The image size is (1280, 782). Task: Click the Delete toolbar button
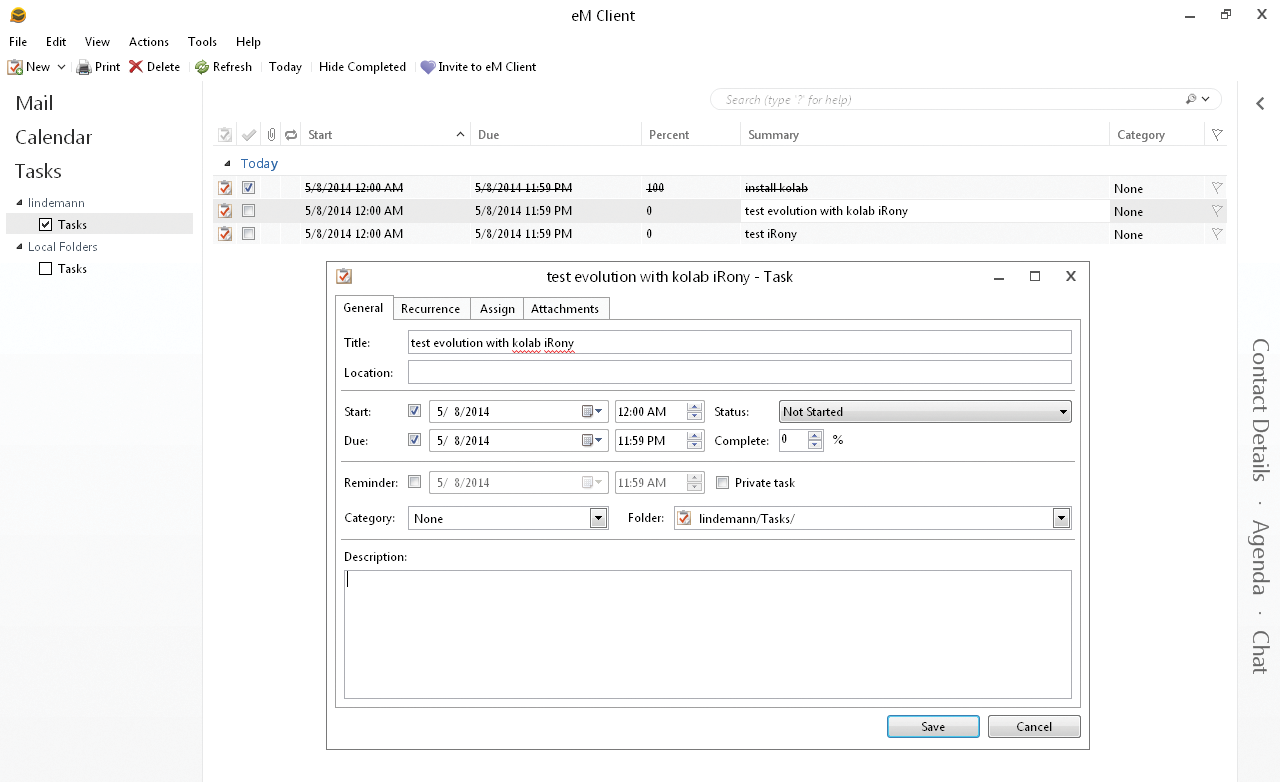point(154,67)
